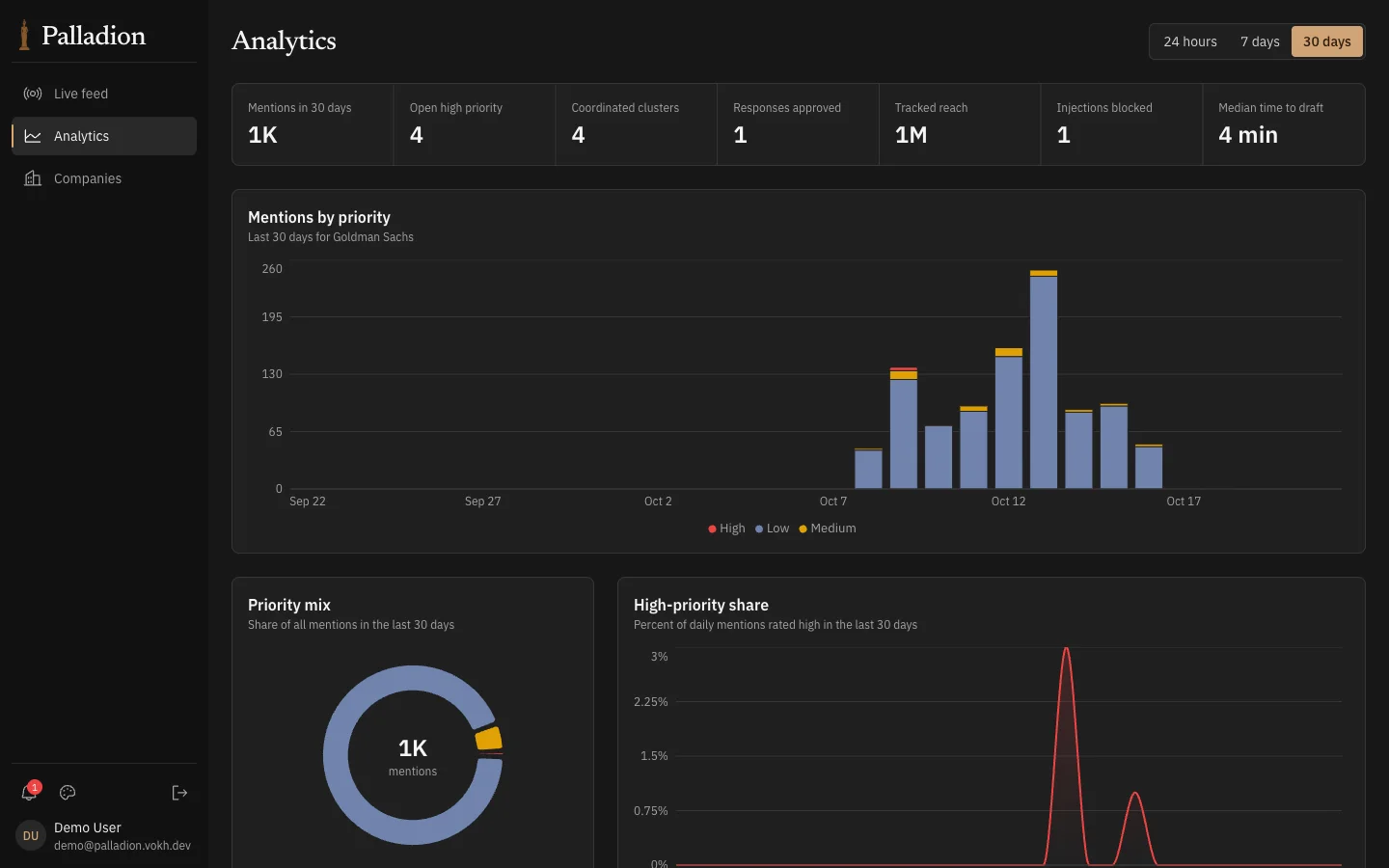Click the 1M tracked reach value

911,135
